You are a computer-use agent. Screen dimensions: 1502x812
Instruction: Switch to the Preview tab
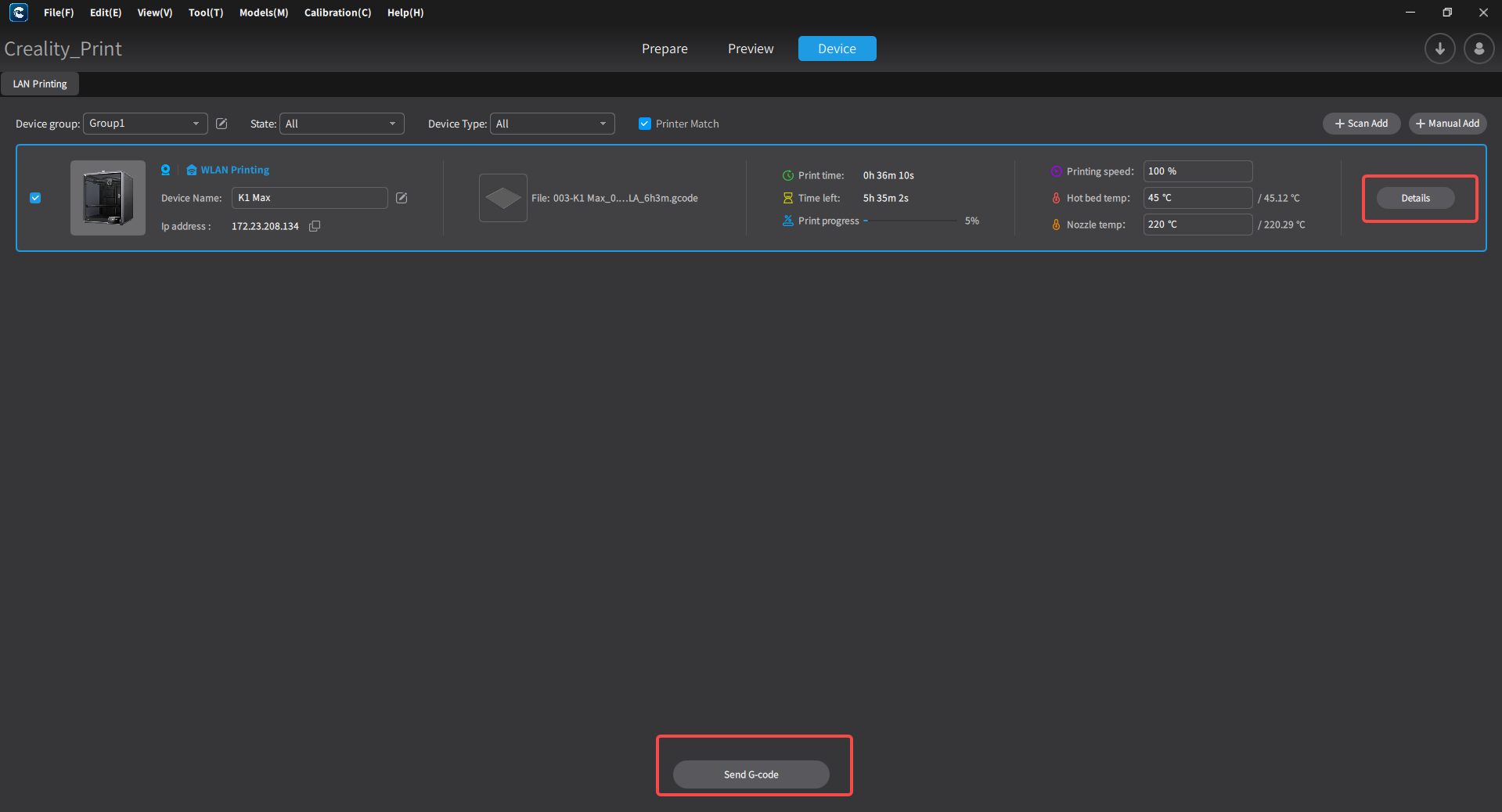tap(751, 49)
